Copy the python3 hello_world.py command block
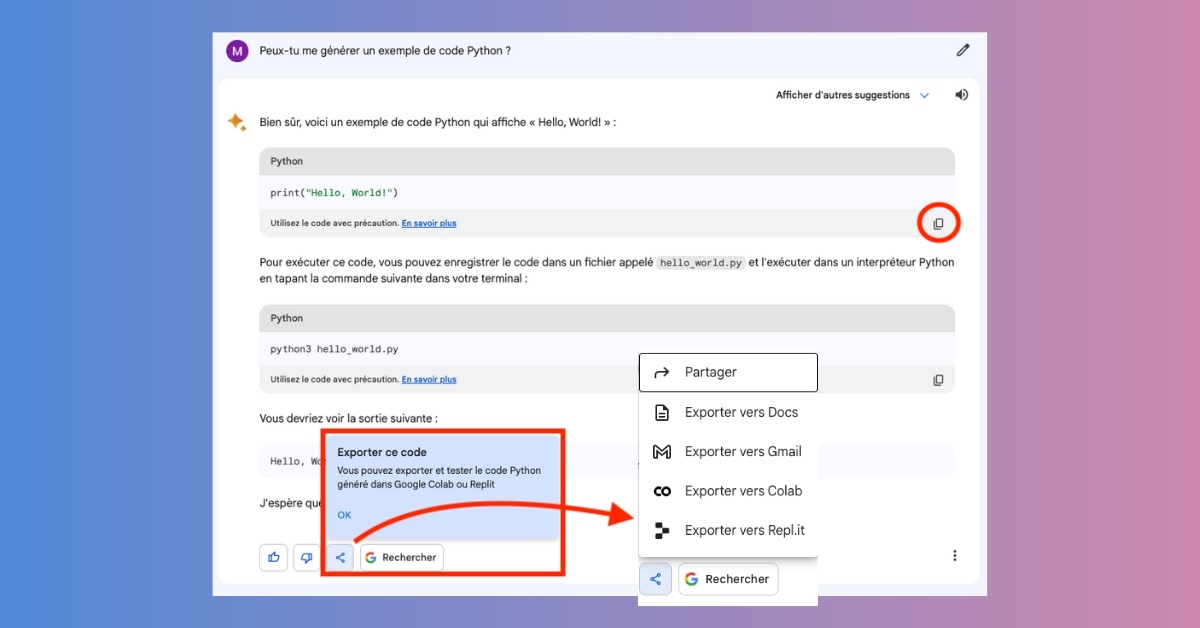Viewport: 1200px width, 628px height. 938,380
